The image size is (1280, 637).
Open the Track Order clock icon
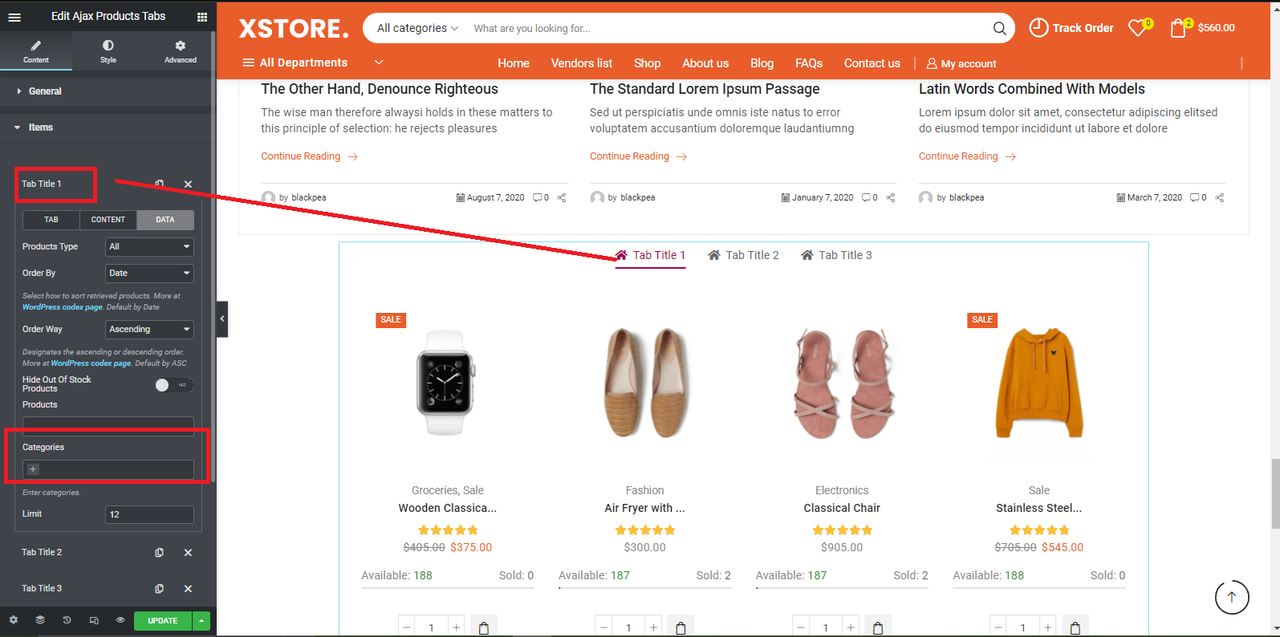click(x=1039, y=28)
